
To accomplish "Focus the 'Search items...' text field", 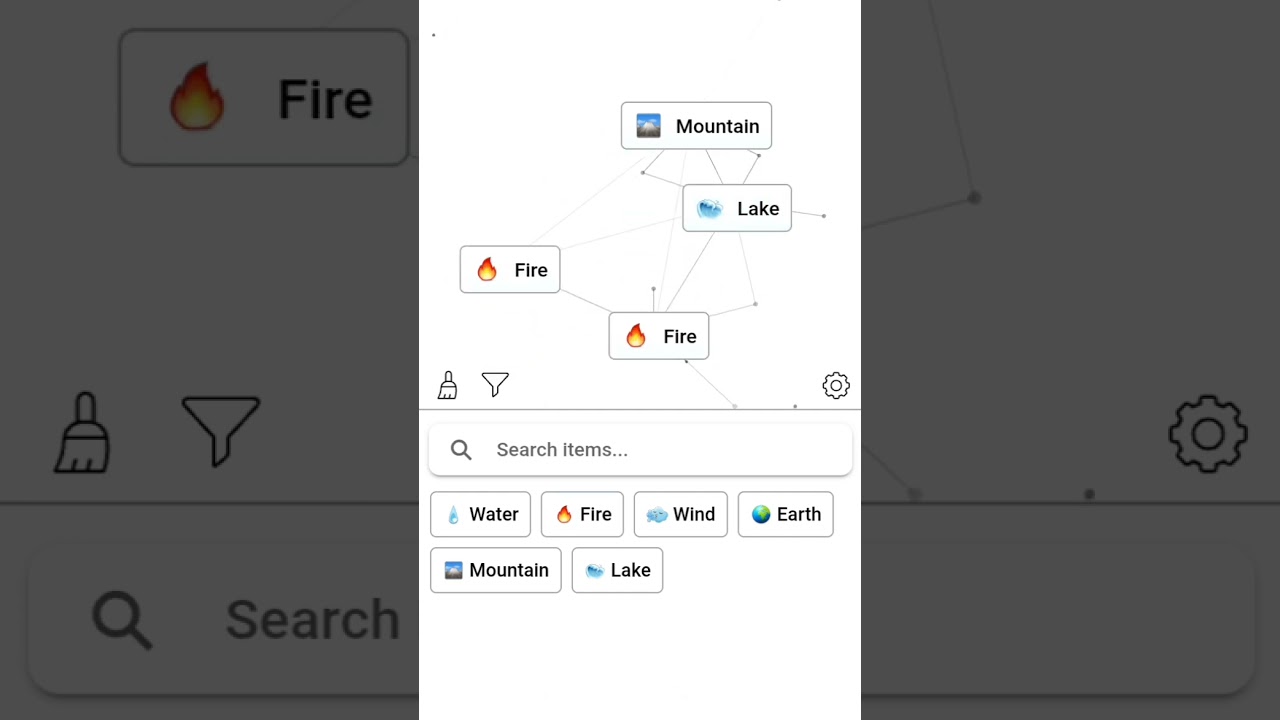I will click(x=660, y=450).
